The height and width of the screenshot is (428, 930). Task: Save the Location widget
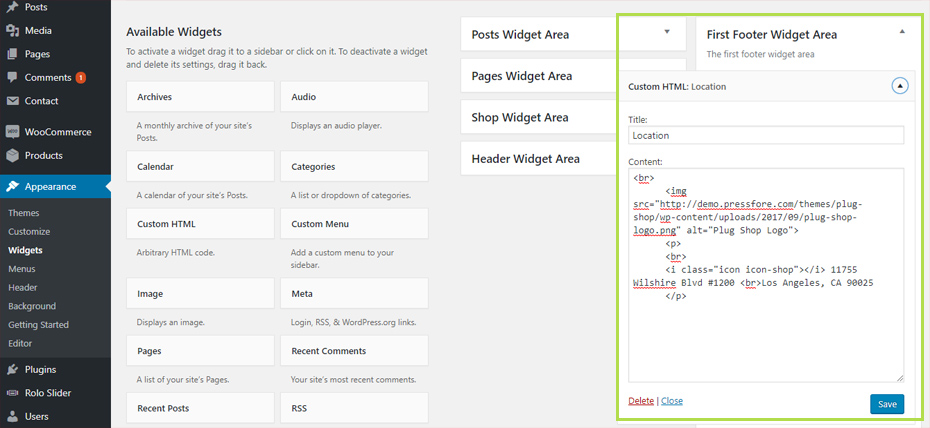click(x=887, y=404)
